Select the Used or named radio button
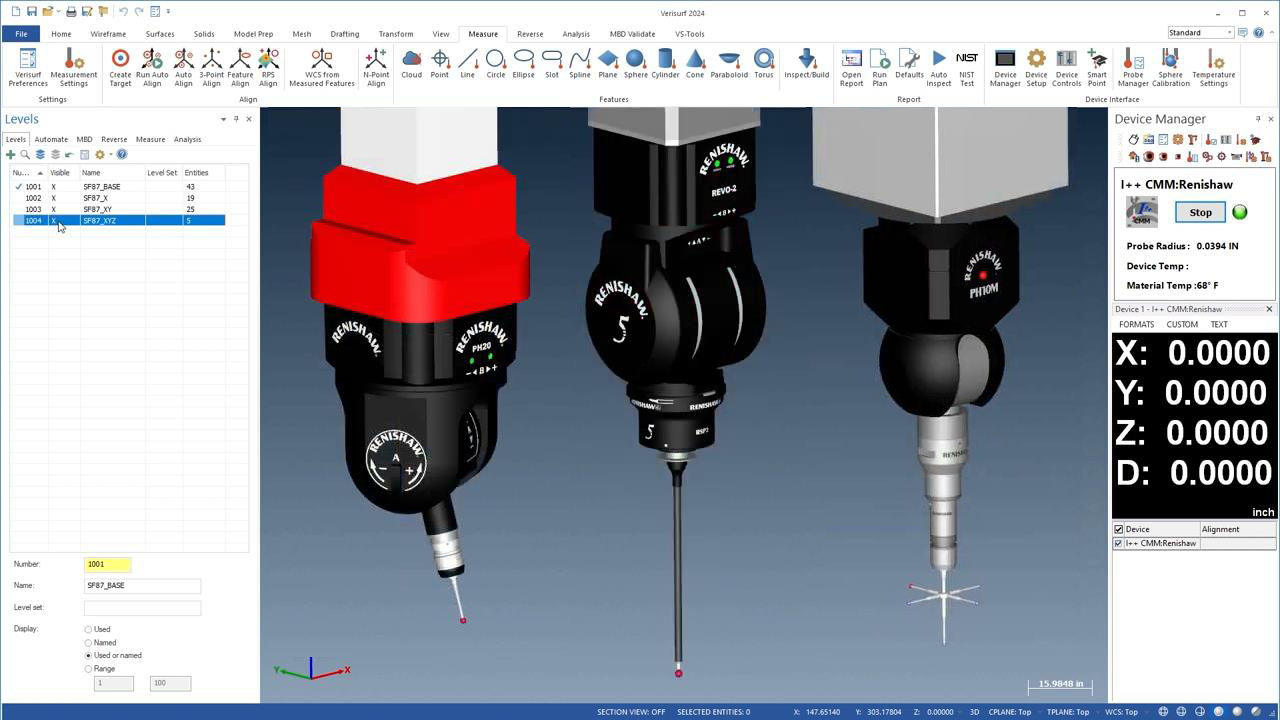The width and height of the screenshot is (1280, 720). coord(88,655)
